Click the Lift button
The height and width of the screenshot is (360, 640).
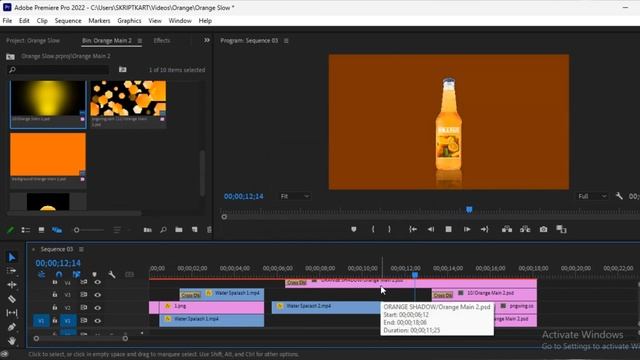point(507,229)
